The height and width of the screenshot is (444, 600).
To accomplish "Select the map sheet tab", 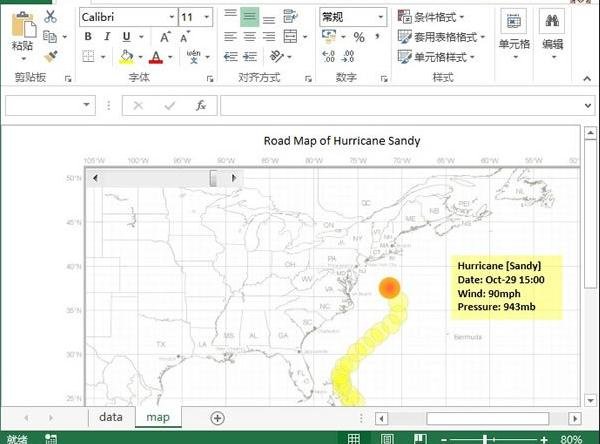I will [158, 417].
